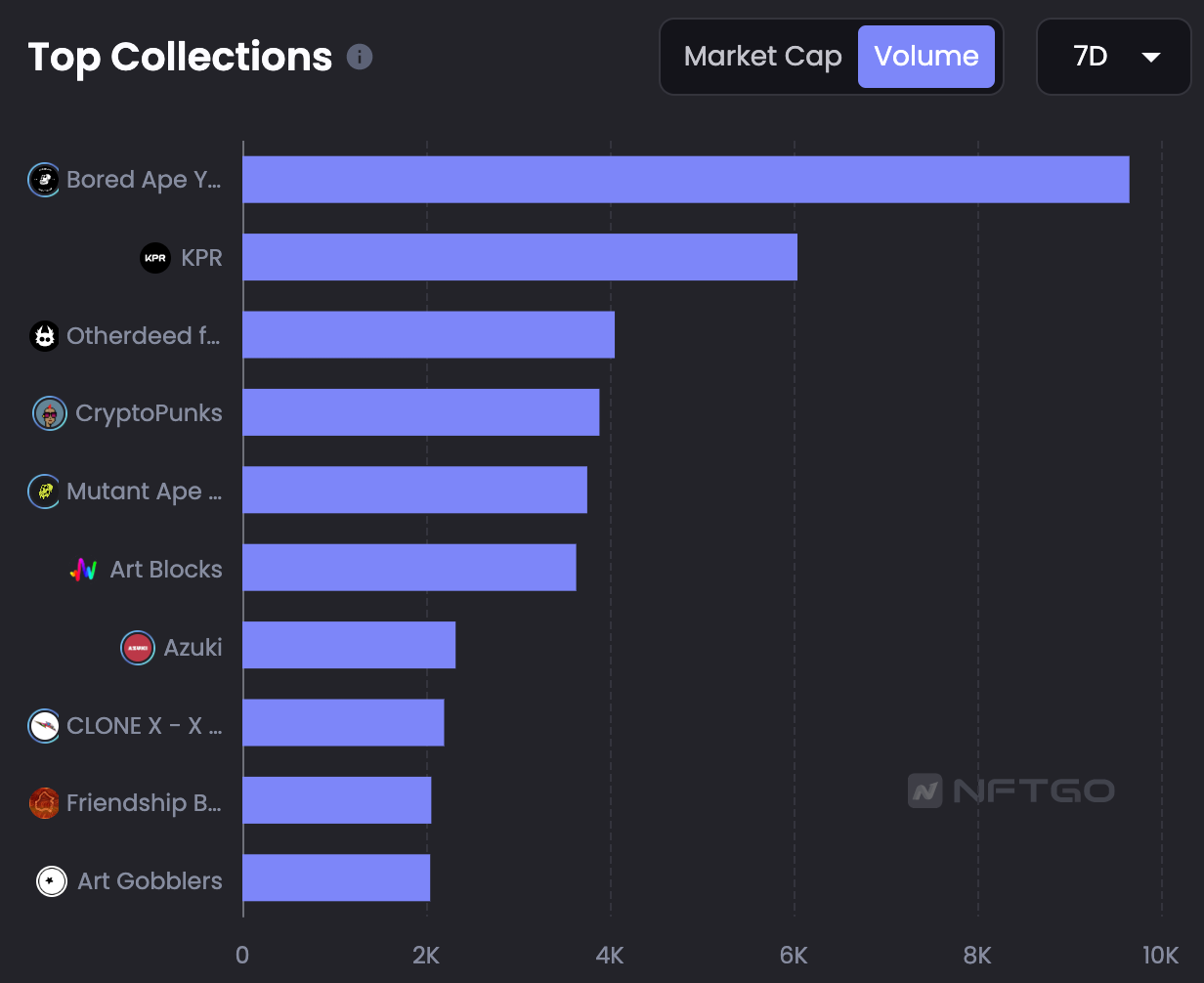
Task: Switch chart to Market Cap view
Action: coord(762,57)
